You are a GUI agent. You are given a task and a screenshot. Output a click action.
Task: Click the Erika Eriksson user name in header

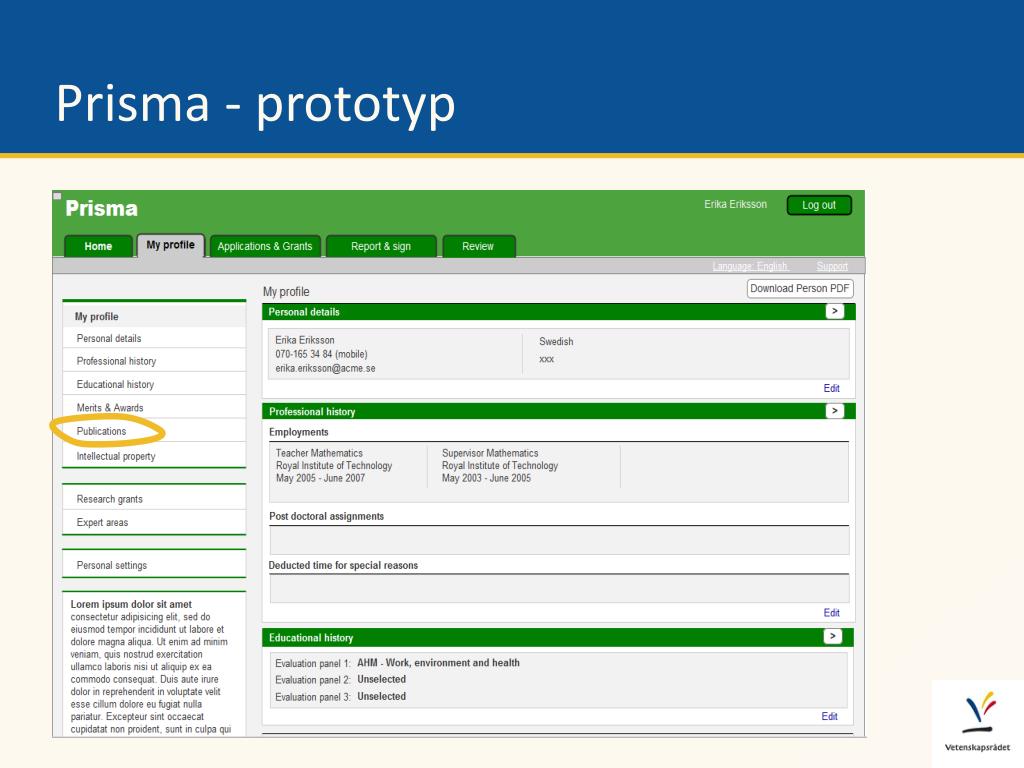pos(735,204)
